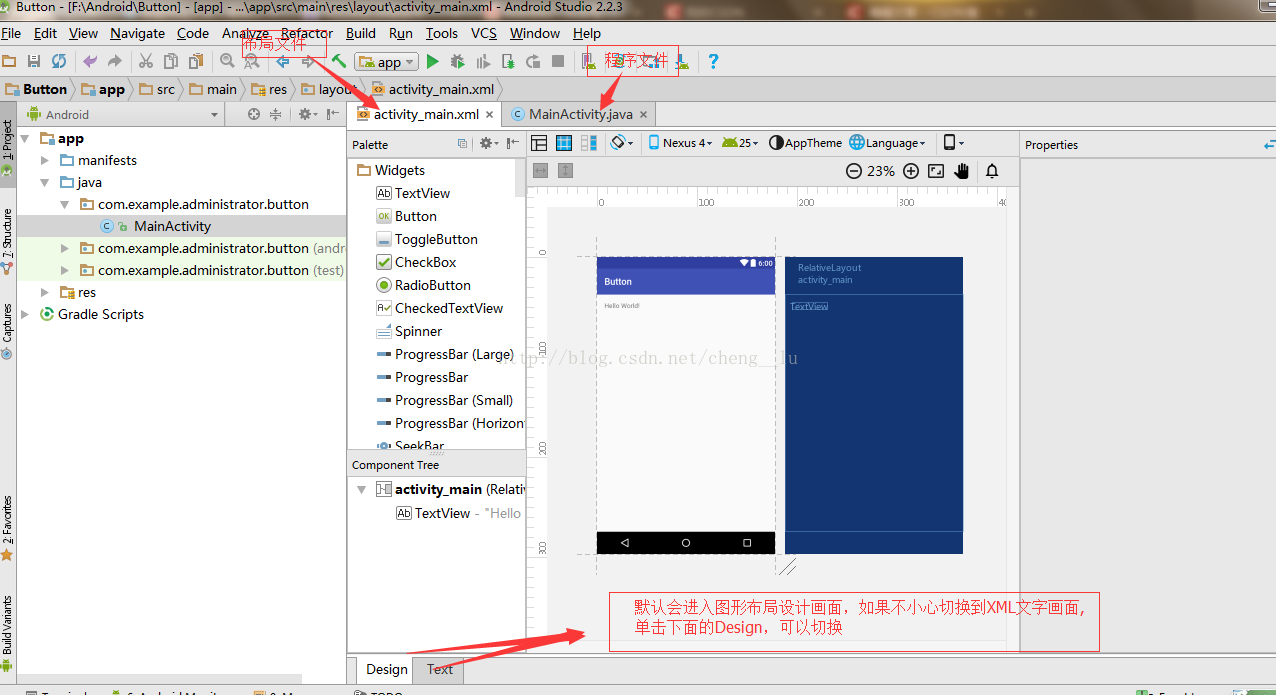
Task: Pick CheckBox widget from Palette
Action: coord(425,262)
